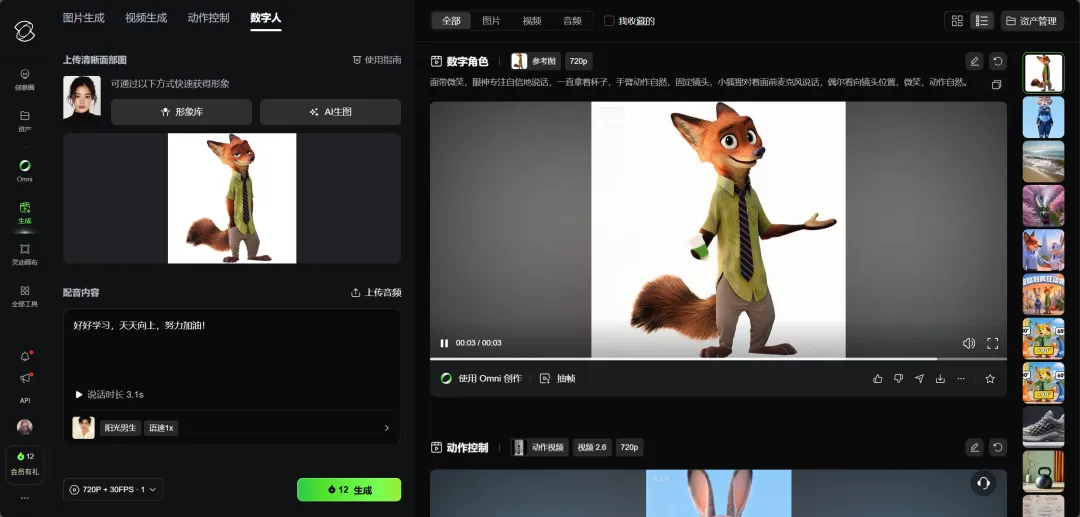Click the 动作视频 tag
Screen dimensions: 1080x517
tap(540, 447)
